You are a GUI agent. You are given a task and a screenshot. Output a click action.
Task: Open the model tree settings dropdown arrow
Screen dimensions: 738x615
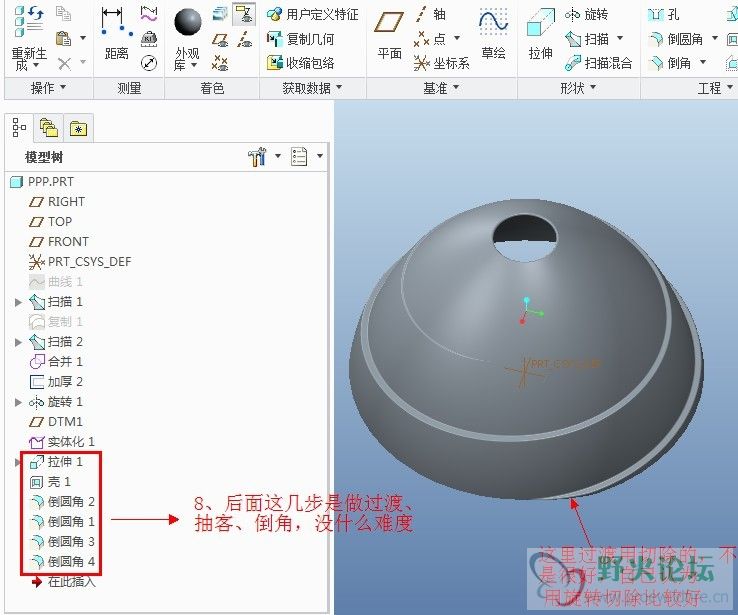(278, 156)
